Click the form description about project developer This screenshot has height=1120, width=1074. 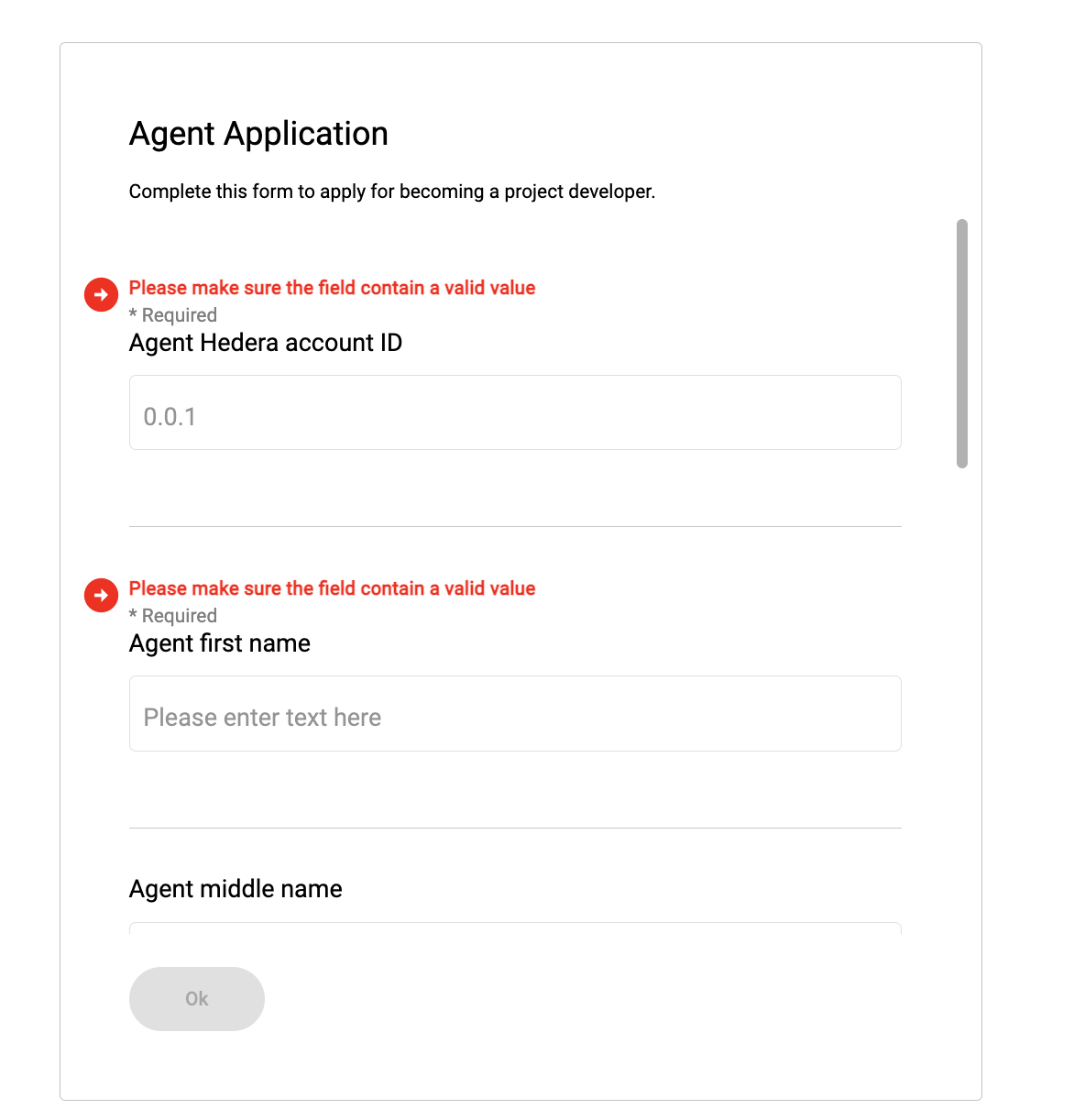click(x=392, y=192)
